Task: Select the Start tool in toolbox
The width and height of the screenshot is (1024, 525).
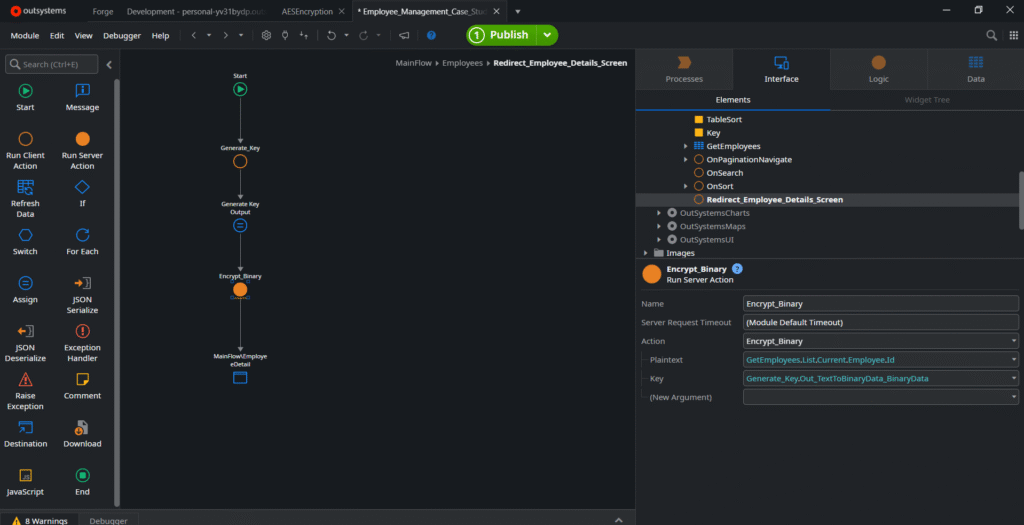Action: coord(25,97)
